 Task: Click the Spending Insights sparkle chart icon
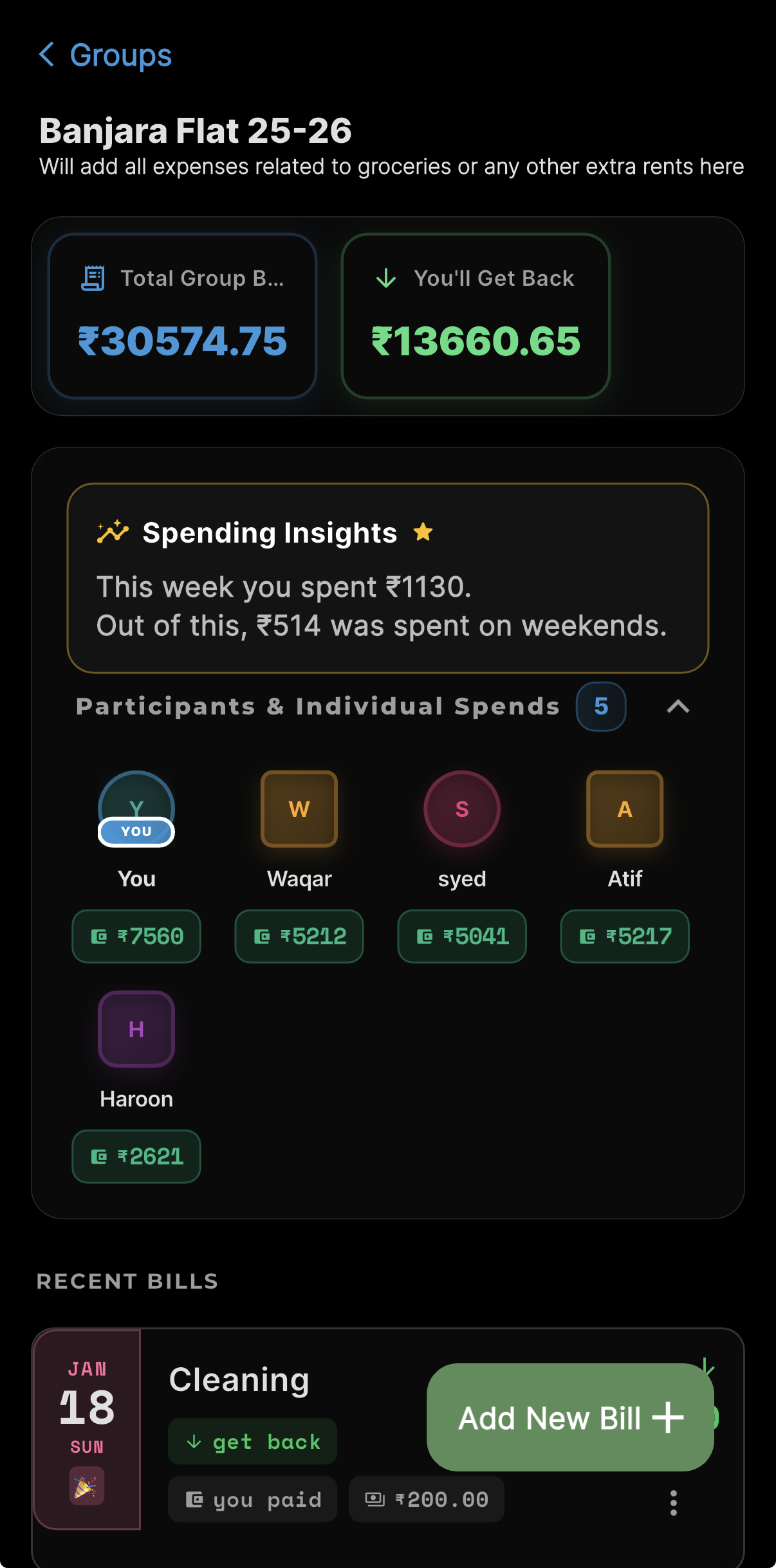pos(113,532)
